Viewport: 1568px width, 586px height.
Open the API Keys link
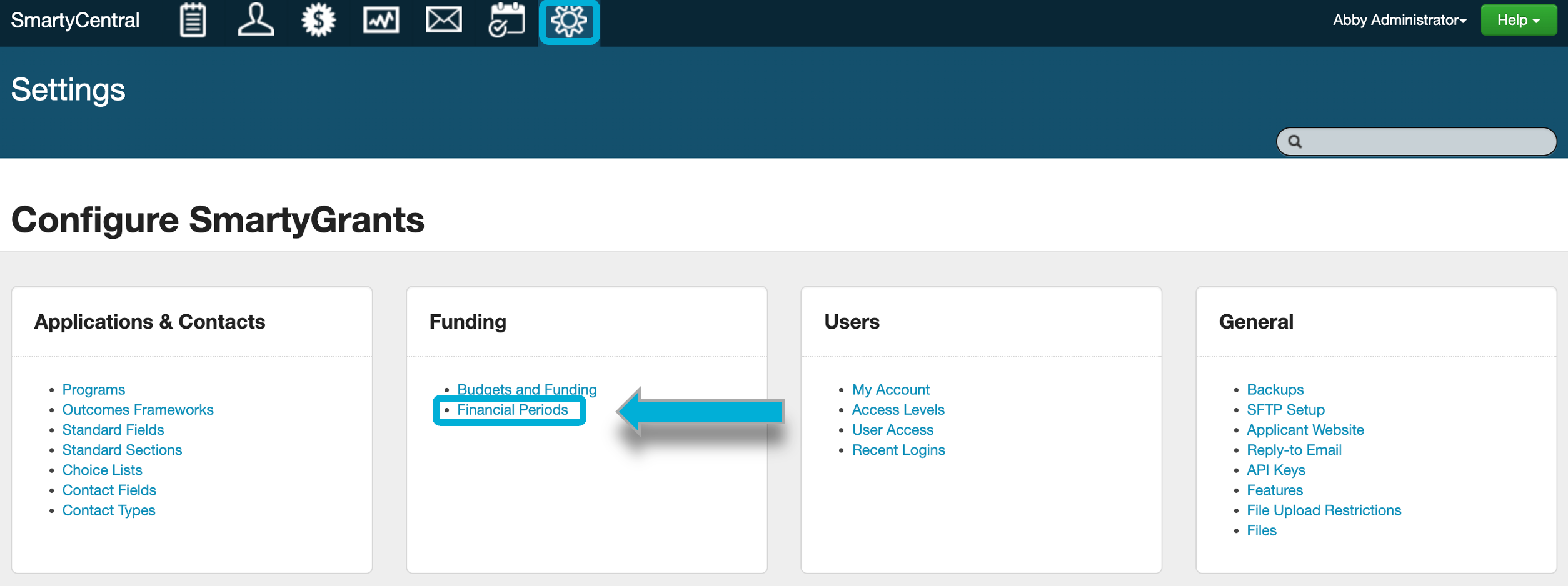pyautogui.click(x=1276, y=470)
